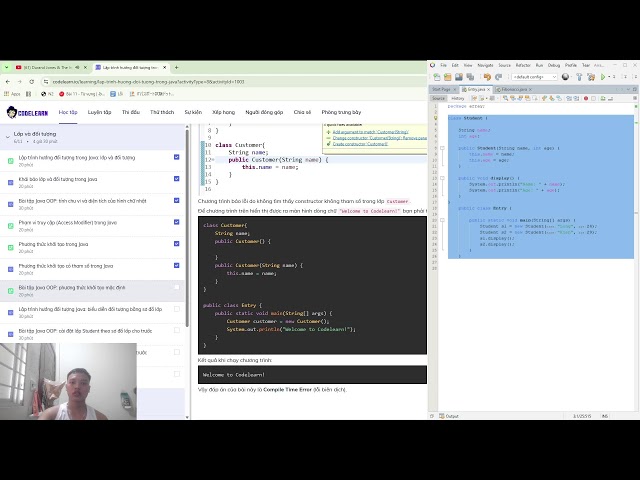Toggle checkbox for Khai báo lớp và đối tượng
This screenshot has height=480, width=640.
coord(176,178)
